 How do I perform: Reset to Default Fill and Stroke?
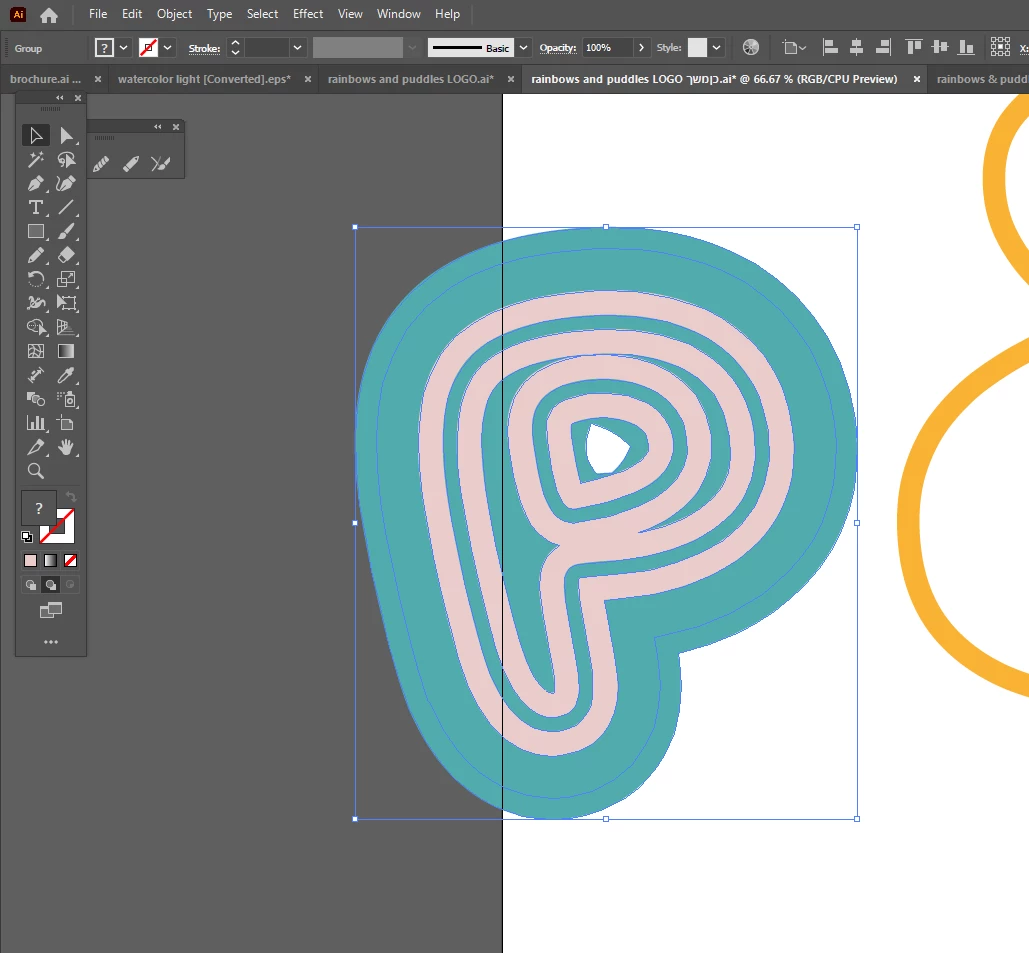point(27,537)
